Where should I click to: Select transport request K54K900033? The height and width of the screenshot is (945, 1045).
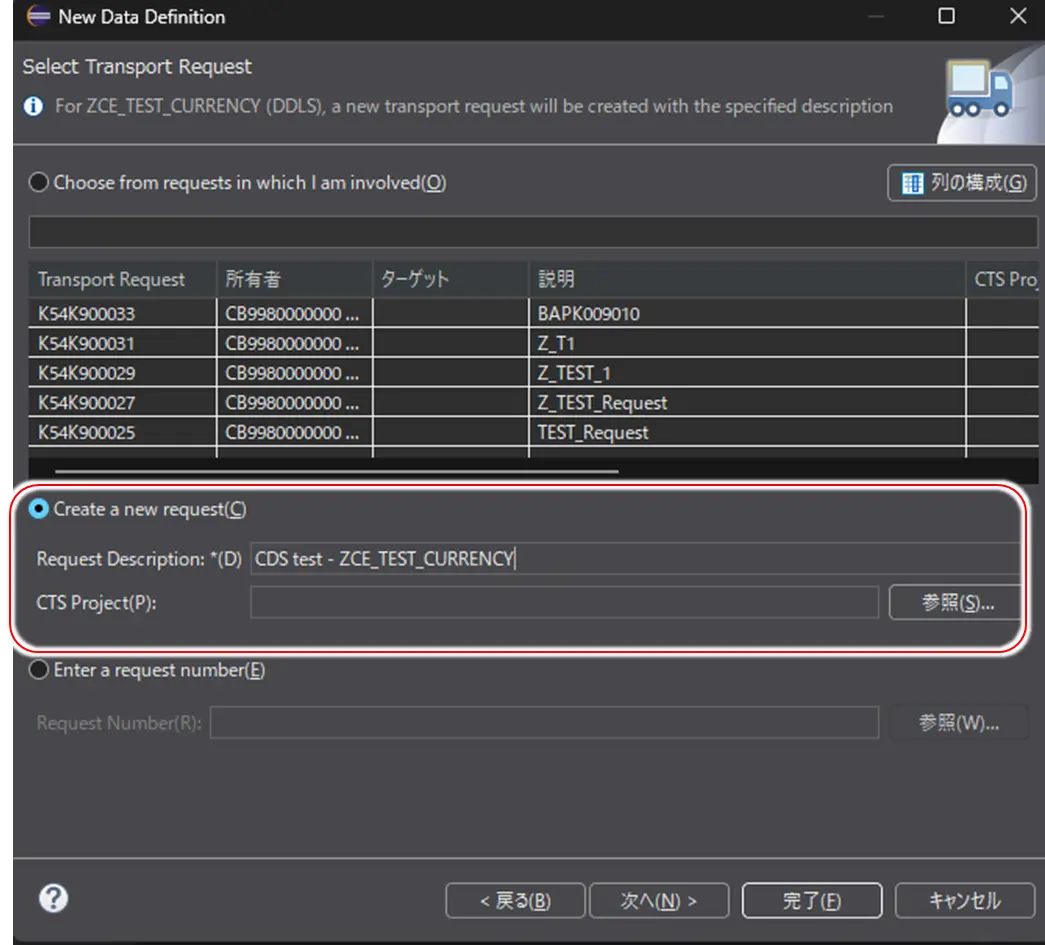click(x=122, y=314)
